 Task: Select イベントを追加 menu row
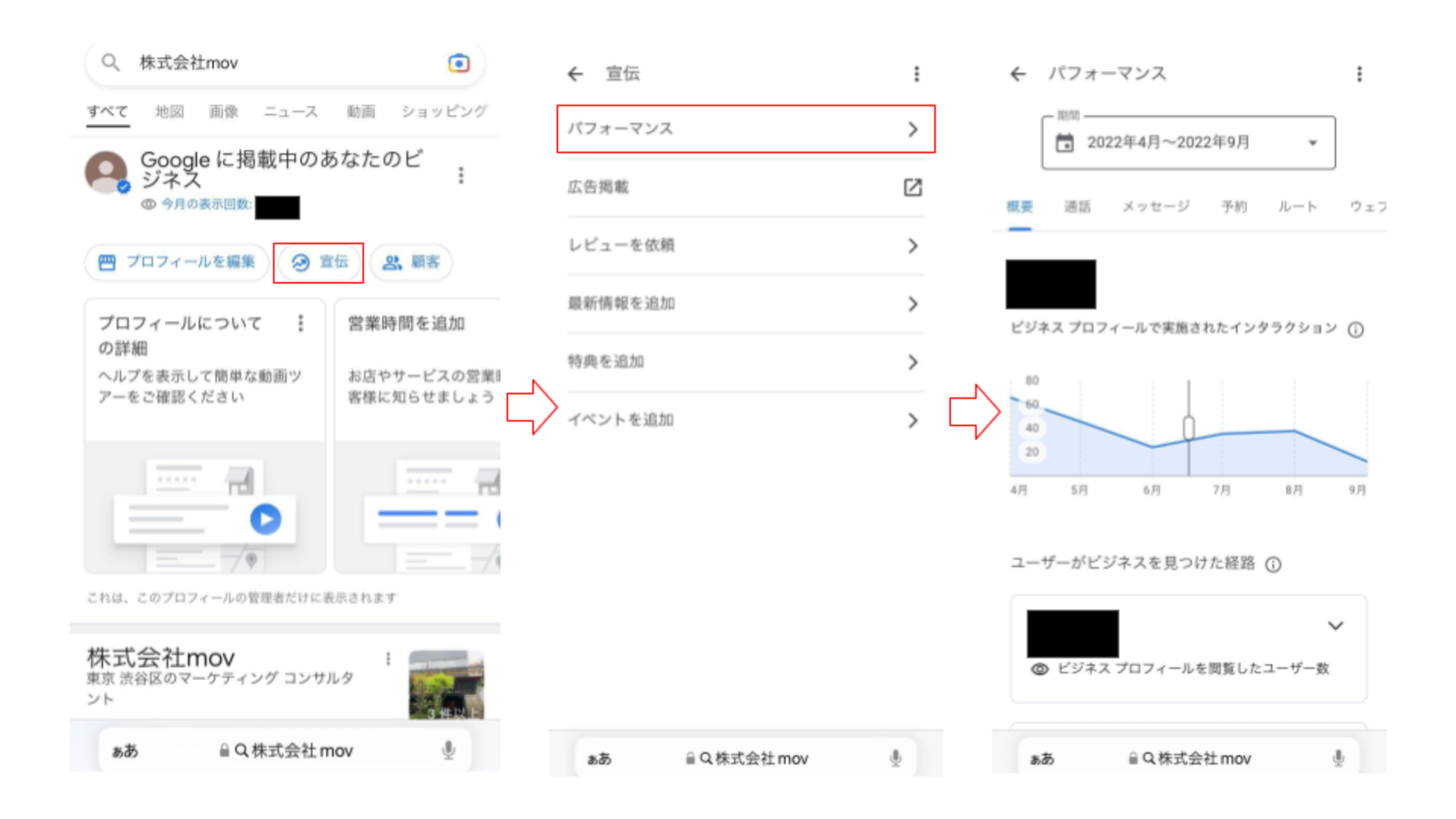[745, 420]
